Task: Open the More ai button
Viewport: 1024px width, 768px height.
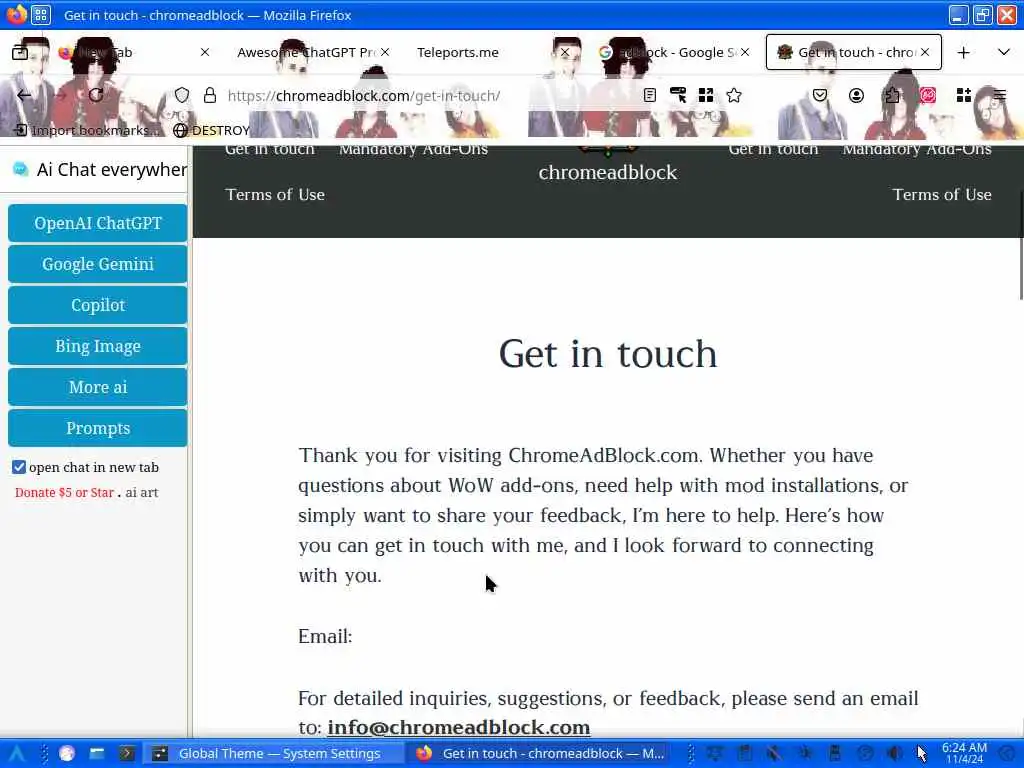Action: 98,387
